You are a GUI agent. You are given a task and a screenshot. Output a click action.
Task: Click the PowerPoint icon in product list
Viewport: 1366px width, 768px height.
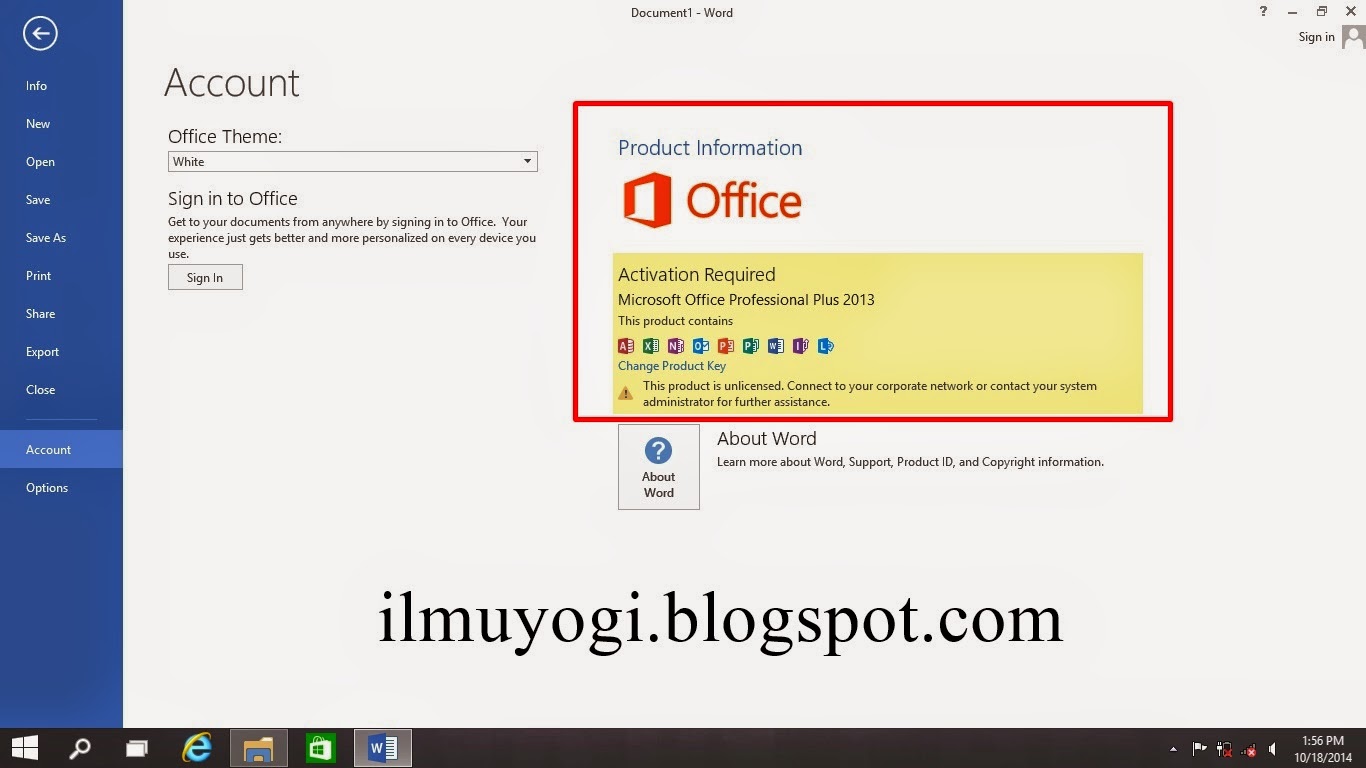tap(726, 346)
